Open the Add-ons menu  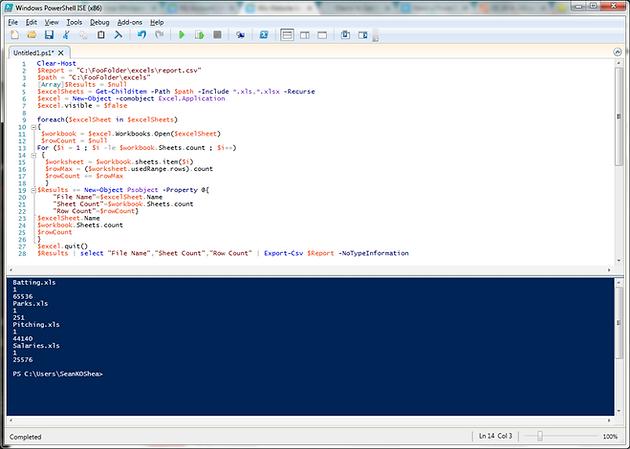(129, 22)
